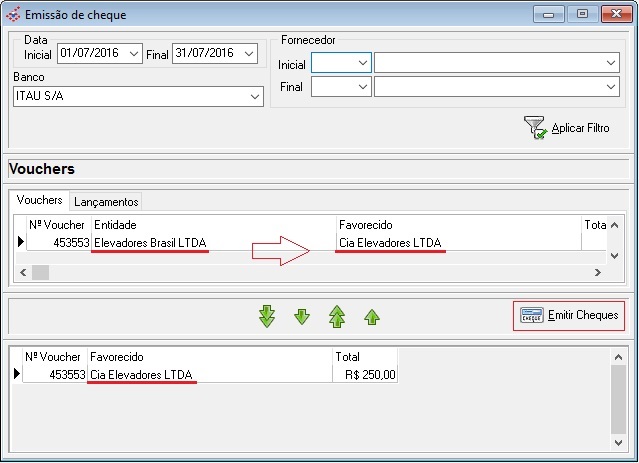Click the single up green arrow icon
Image resolution: width=639 pixels, height=463 pixels.
pyautogui.click(x=372, y=317)
